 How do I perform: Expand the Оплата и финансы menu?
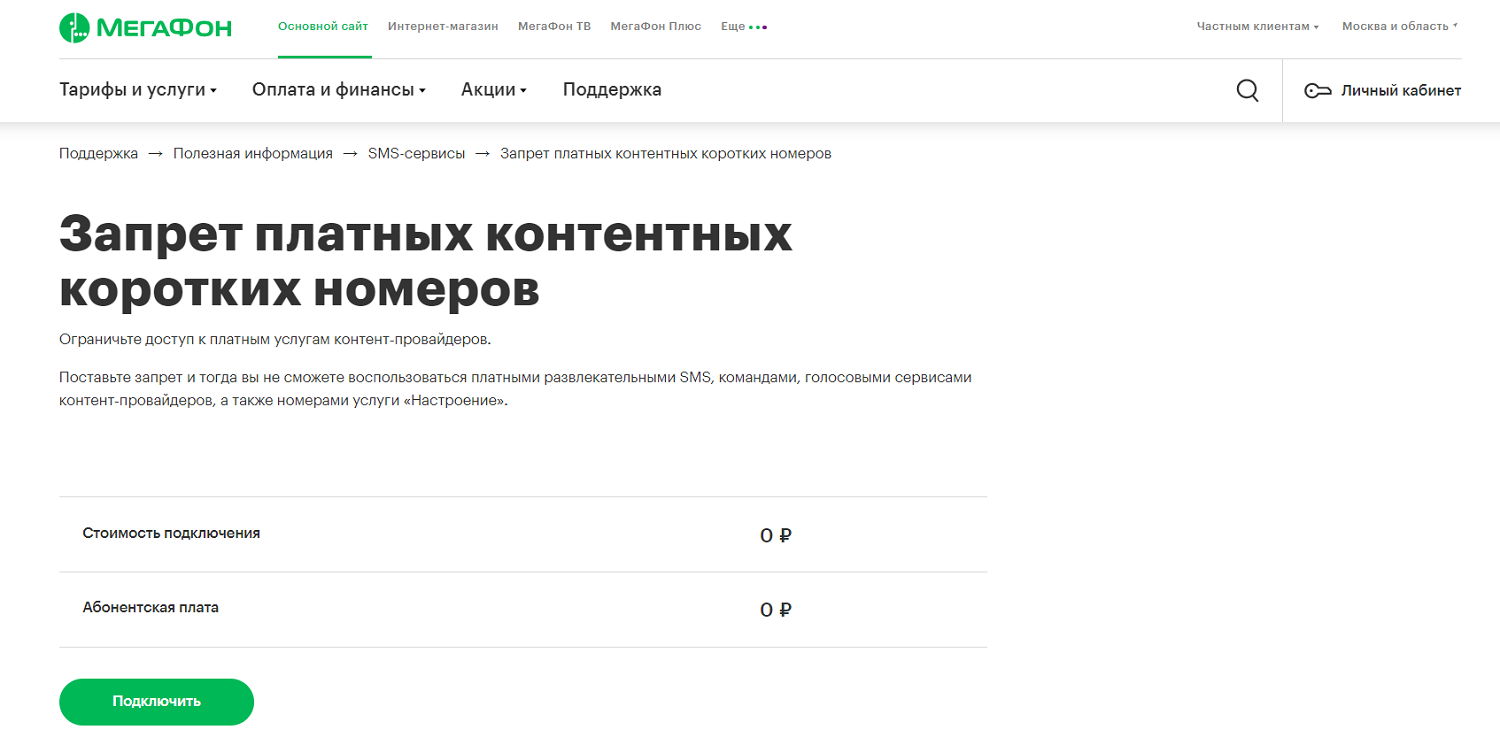[x=339, y=90]
